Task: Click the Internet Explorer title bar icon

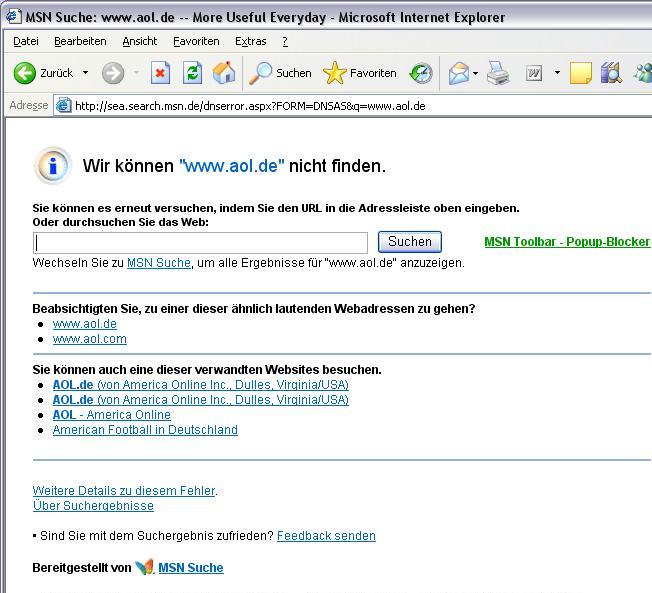Action: pyautogui.click(x=13, y=17)
